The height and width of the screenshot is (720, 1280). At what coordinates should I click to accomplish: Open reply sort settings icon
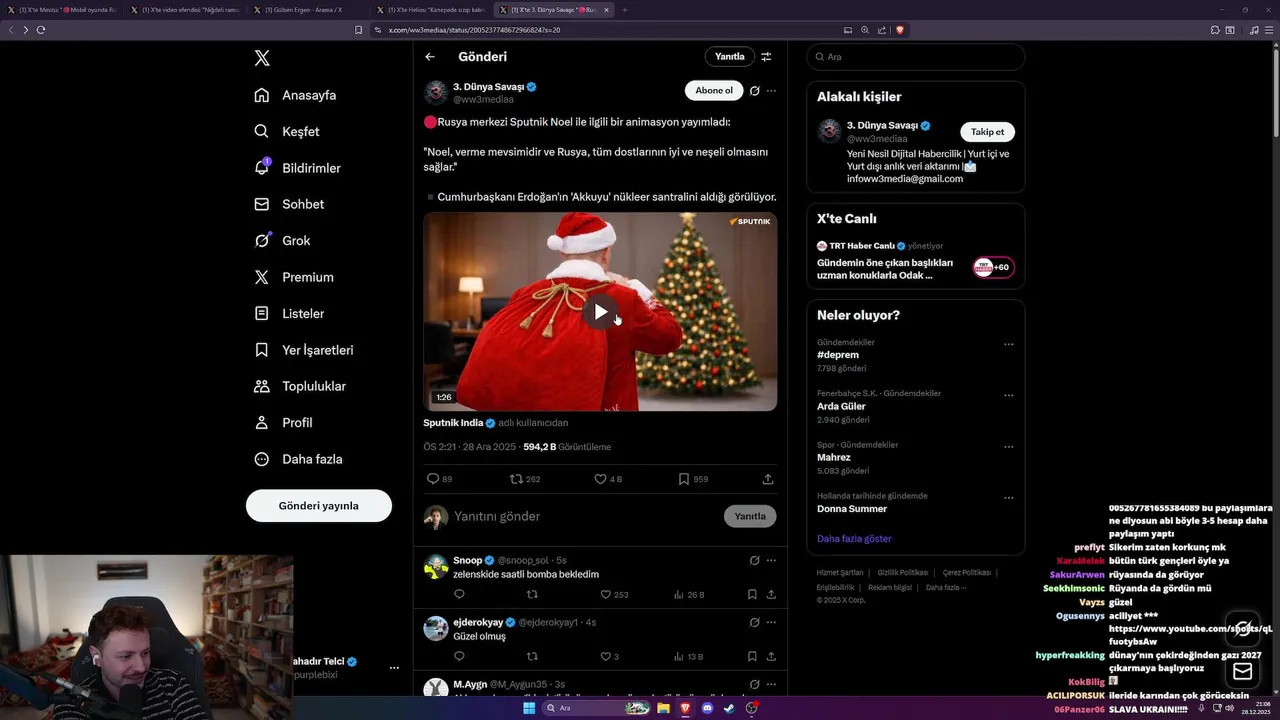click(x=766, y=57)
